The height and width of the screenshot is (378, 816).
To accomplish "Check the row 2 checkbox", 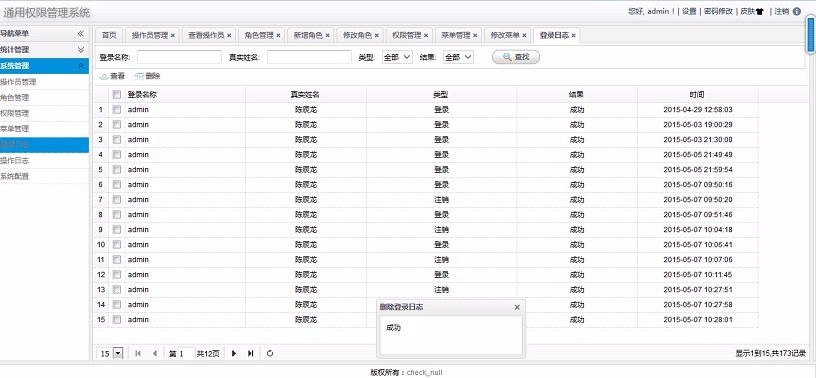I will pyautogui.click(x=117, y=124).
